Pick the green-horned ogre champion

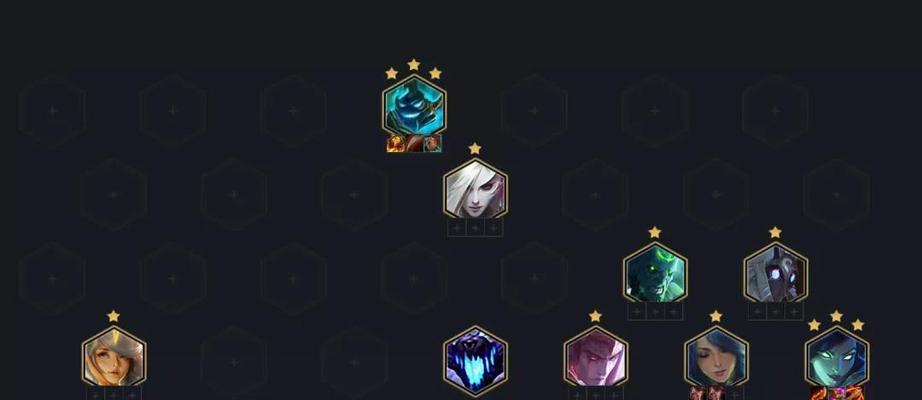[655, 275]
